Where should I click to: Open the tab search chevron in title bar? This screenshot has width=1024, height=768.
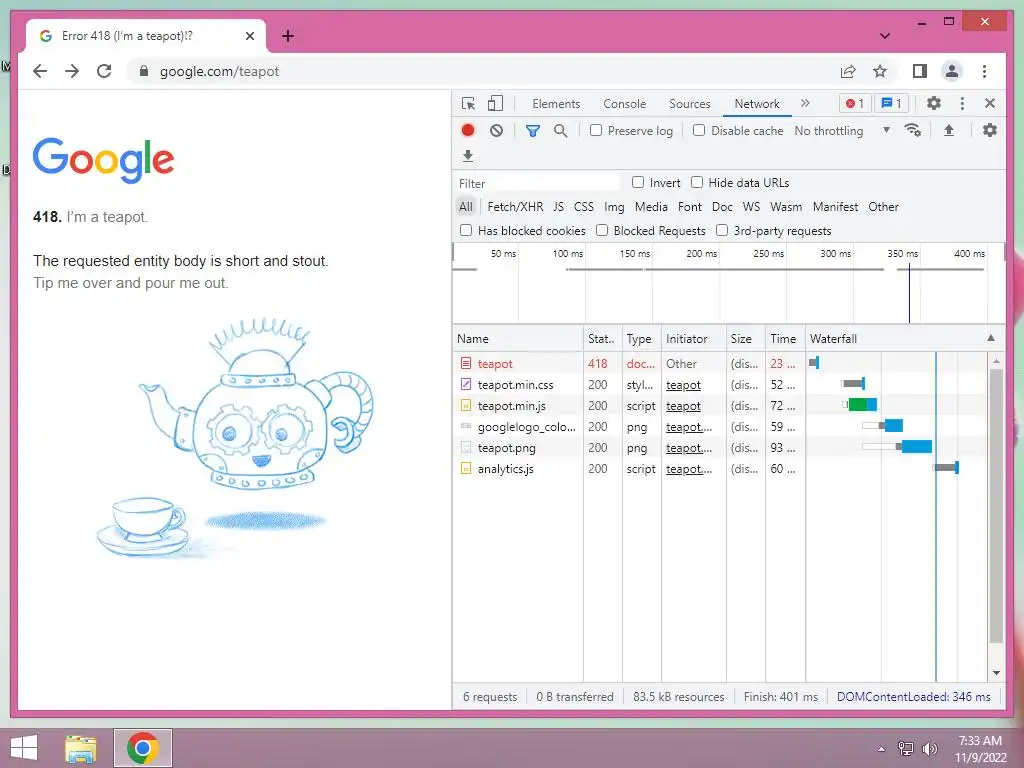click(884, 36)
